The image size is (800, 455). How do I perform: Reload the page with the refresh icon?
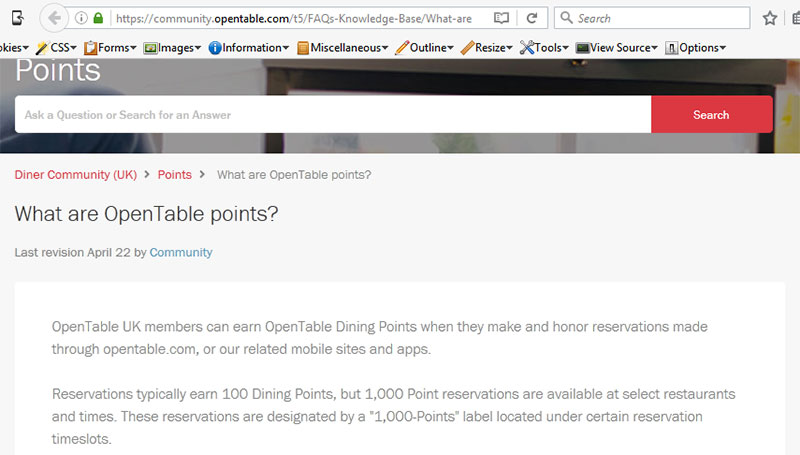(532, 18)
